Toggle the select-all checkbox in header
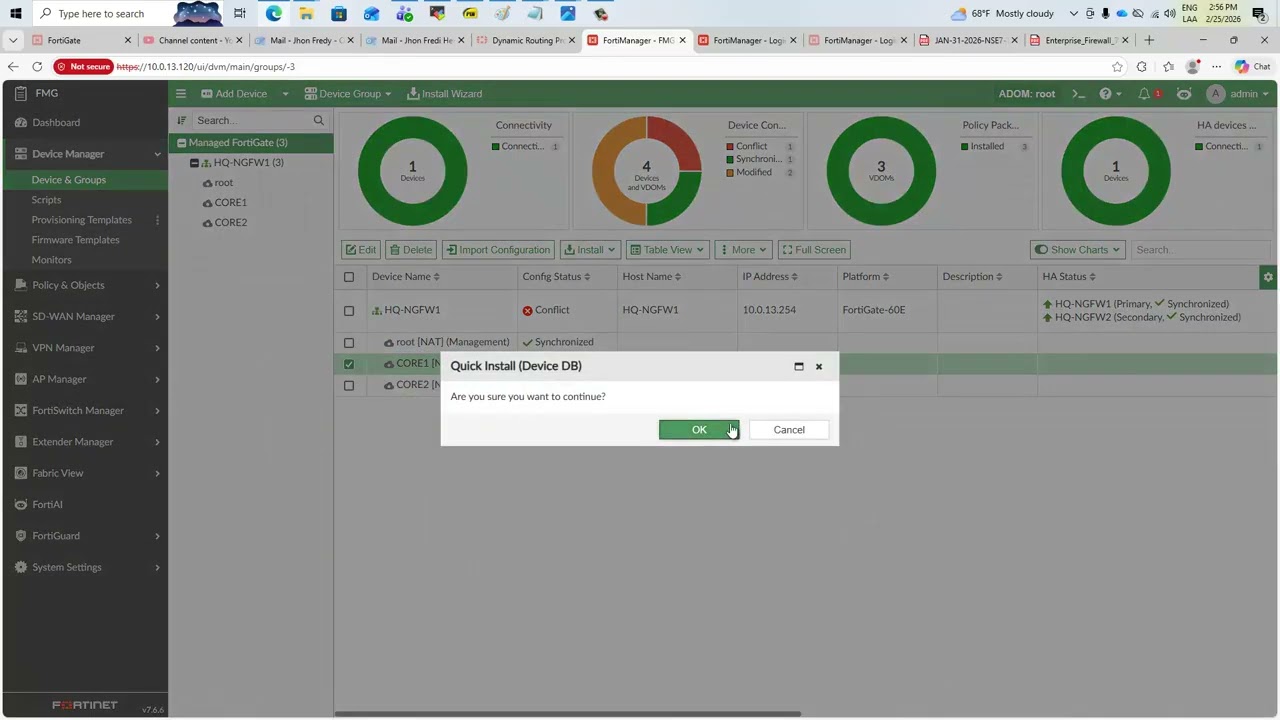 pyautogui.click(x=349, y=277)
